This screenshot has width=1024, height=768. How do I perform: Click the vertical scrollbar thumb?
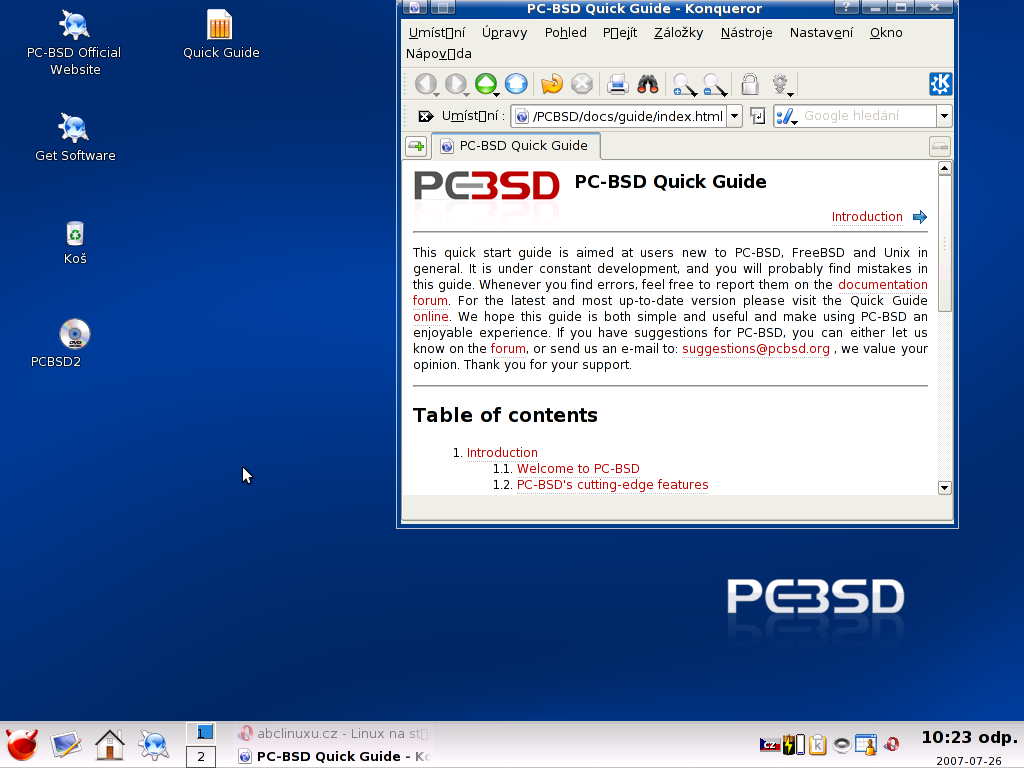coord(944,244)
